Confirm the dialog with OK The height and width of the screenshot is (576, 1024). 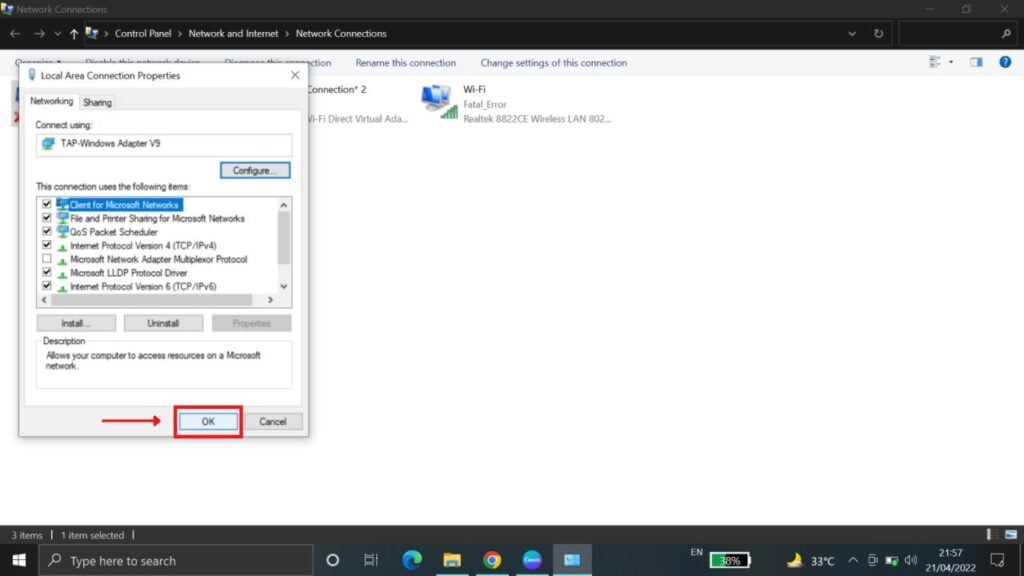pyautogui.click(x=208, y=422)
